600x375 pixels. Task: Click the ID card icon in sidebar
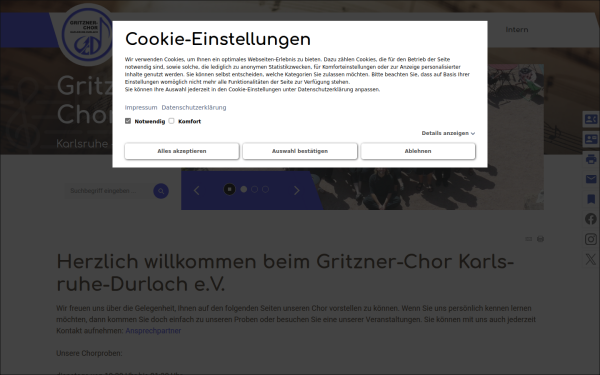591,139
